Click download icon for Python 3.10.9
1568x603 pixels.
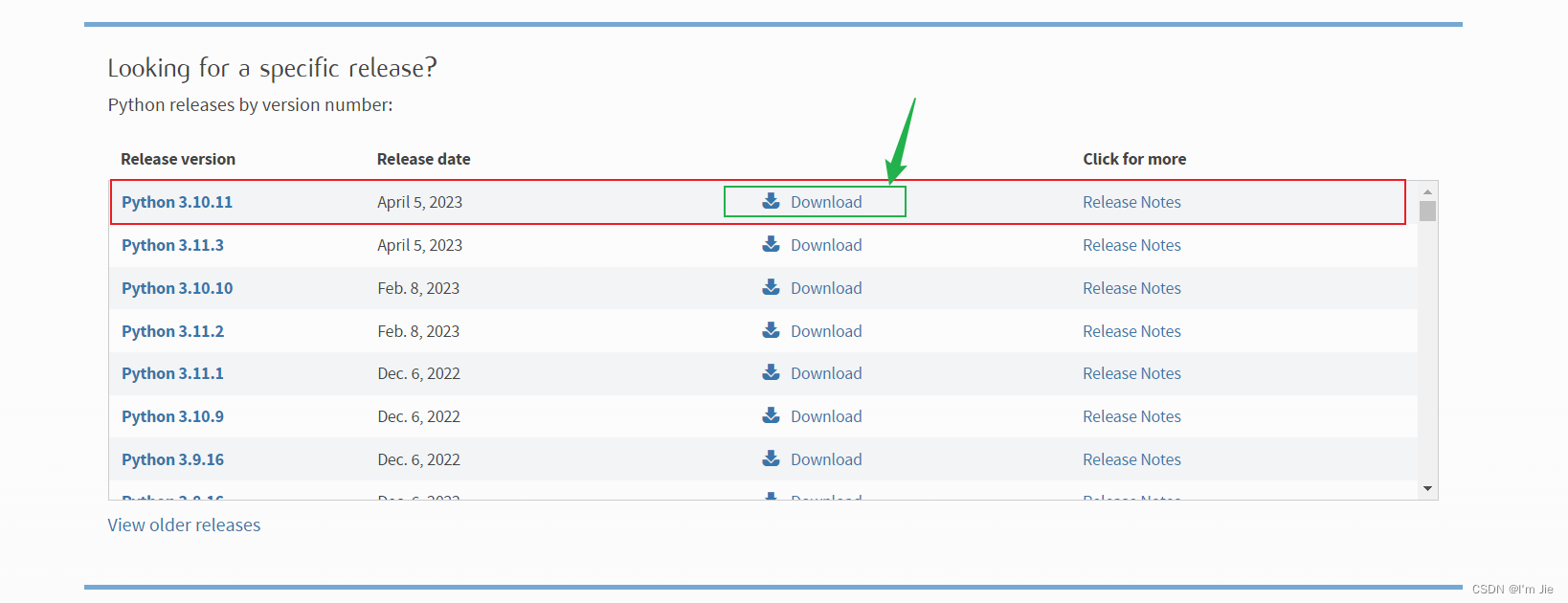771,415
